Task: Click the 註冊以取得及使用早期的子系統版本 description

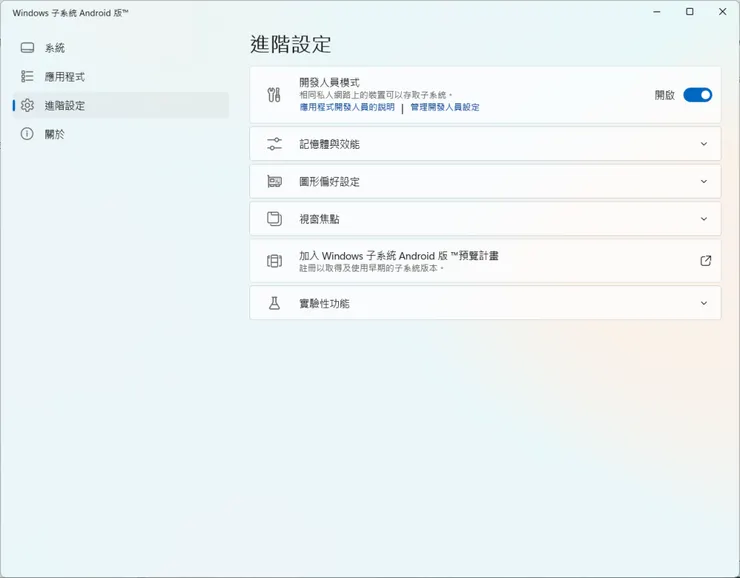Action: coord(372,268)
